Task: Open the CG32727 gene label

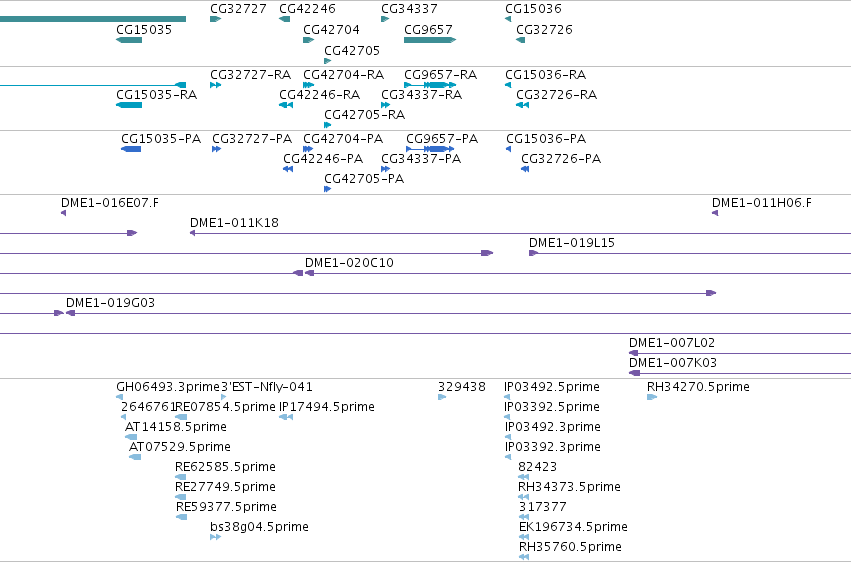Action: click(x=238, y=9)
